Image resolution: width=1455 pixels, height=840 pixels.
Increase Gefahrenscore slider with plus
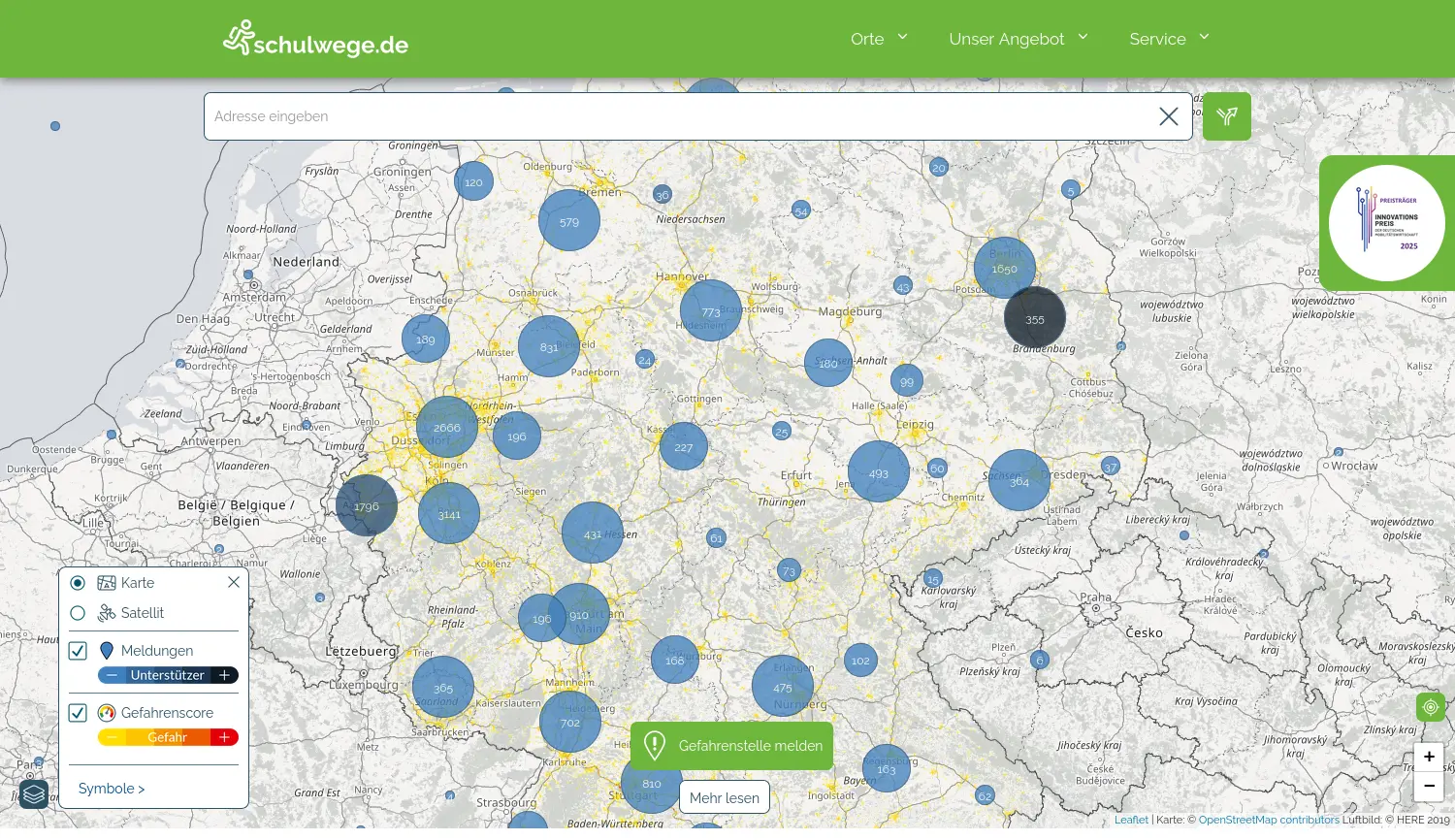point(224,737)
